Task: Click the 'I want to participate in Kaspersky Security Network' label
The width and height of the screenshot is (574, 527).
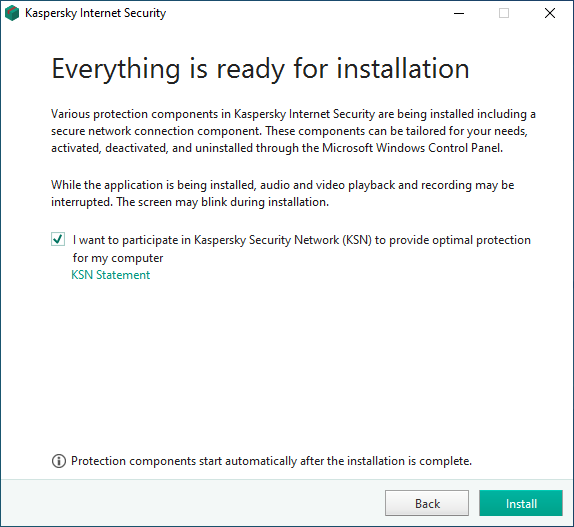Action: click(x=302, y=249)
